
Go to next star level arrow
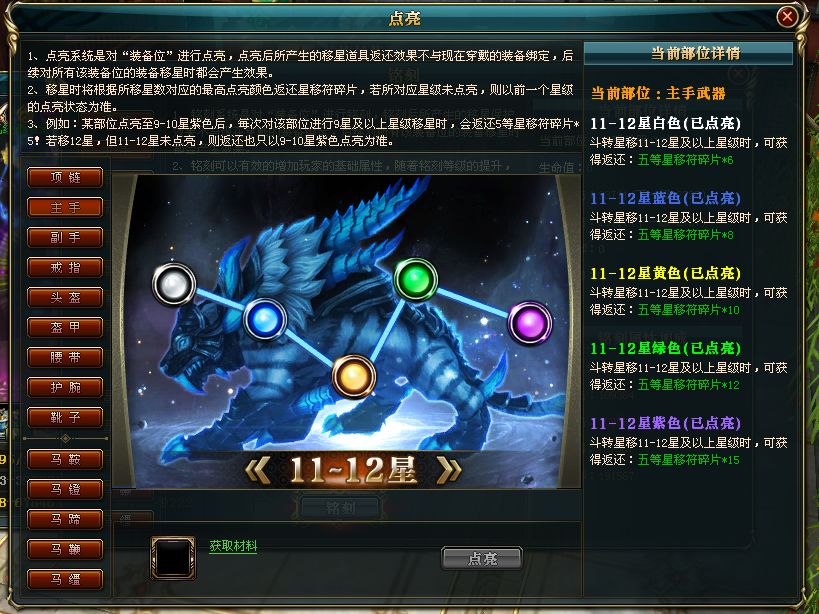click(449, 470)
